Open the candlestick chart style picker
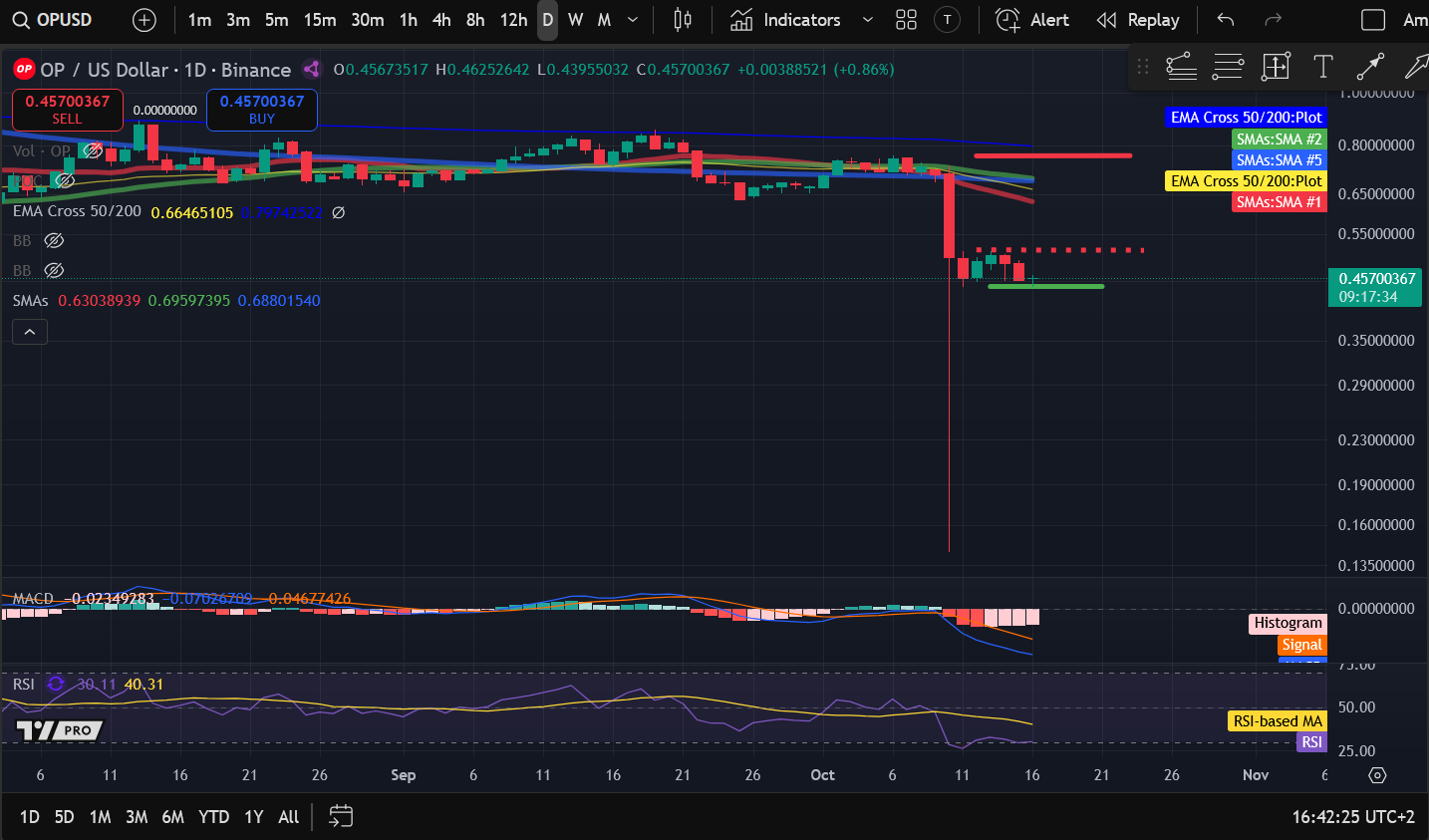Screen dimensions: 1429x840 tap(683, 20)
